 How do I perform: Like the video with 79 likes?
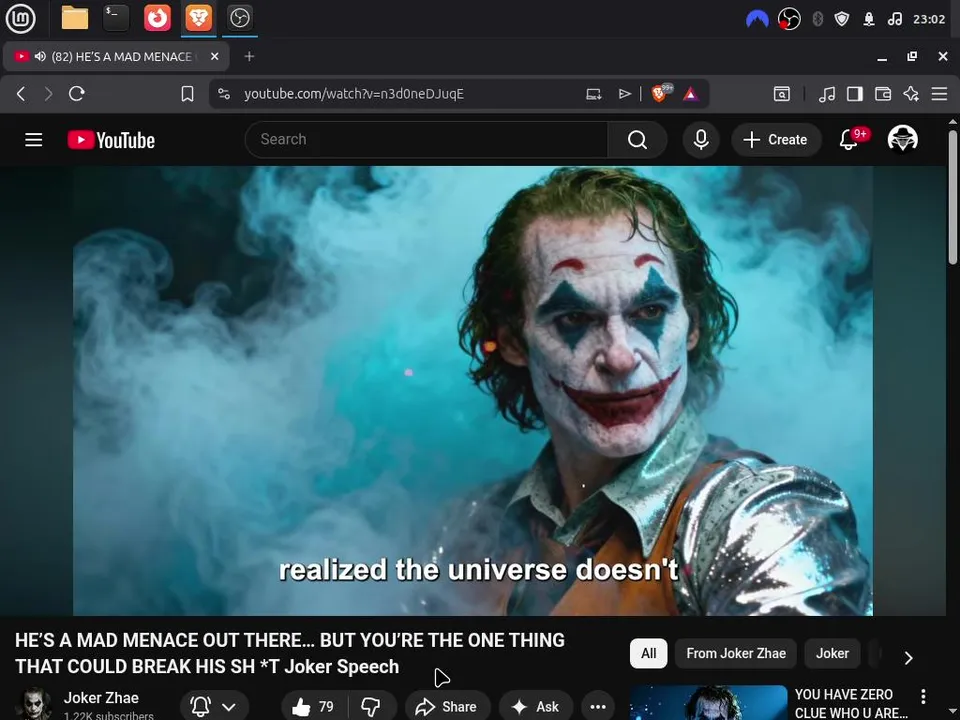(x=313, y=707)
